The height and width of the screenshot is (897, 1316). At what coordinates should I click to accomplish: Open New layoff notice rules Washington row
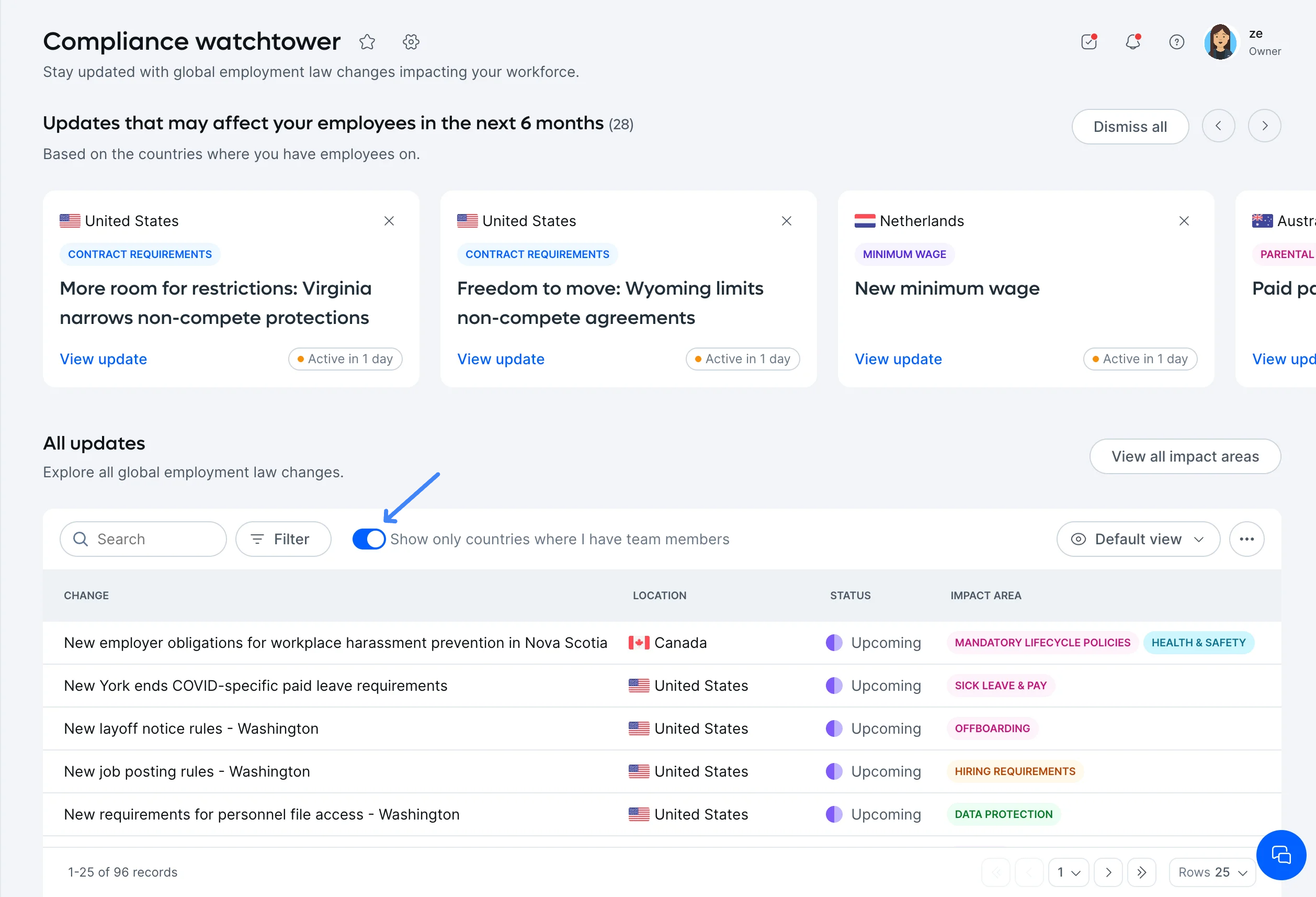[662, 728]
